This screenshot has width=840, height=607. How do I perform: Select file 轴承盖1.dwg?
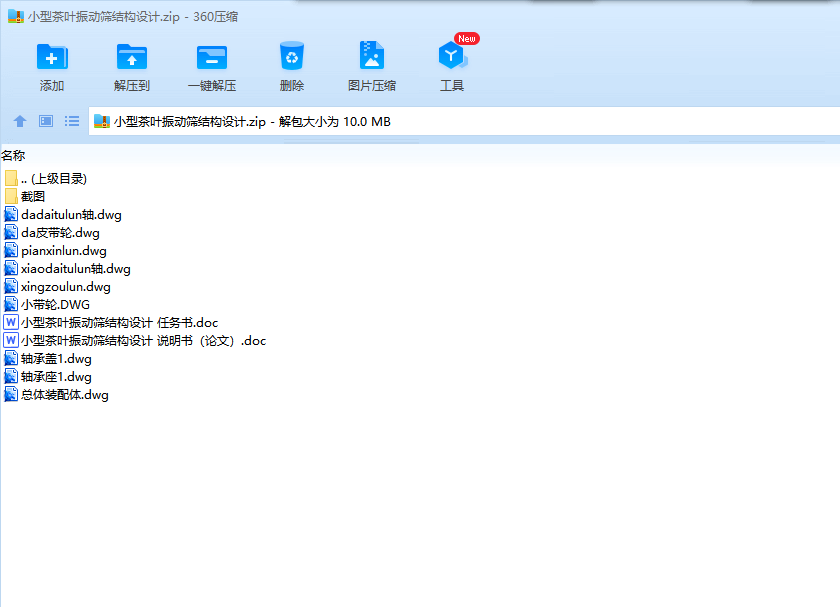click(x=48, y=358)
